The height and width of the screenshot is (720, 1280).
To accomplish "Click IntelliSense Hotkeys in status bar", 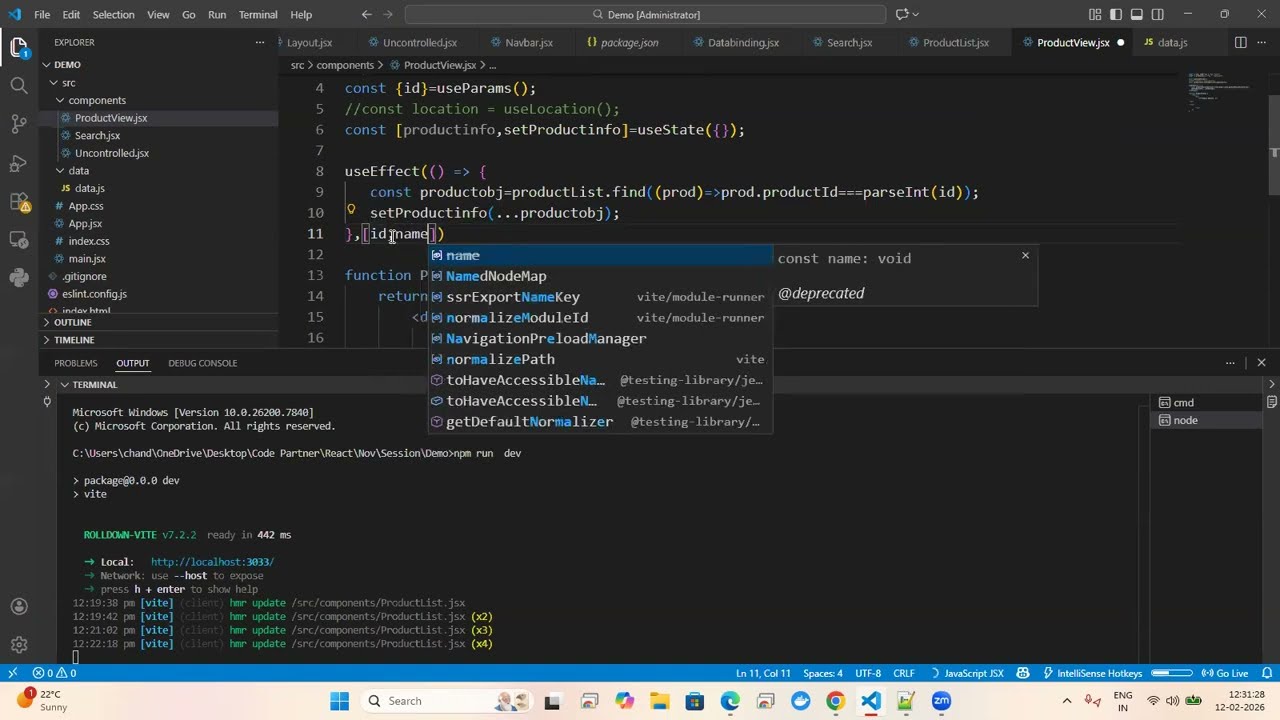I will 1092,673.
